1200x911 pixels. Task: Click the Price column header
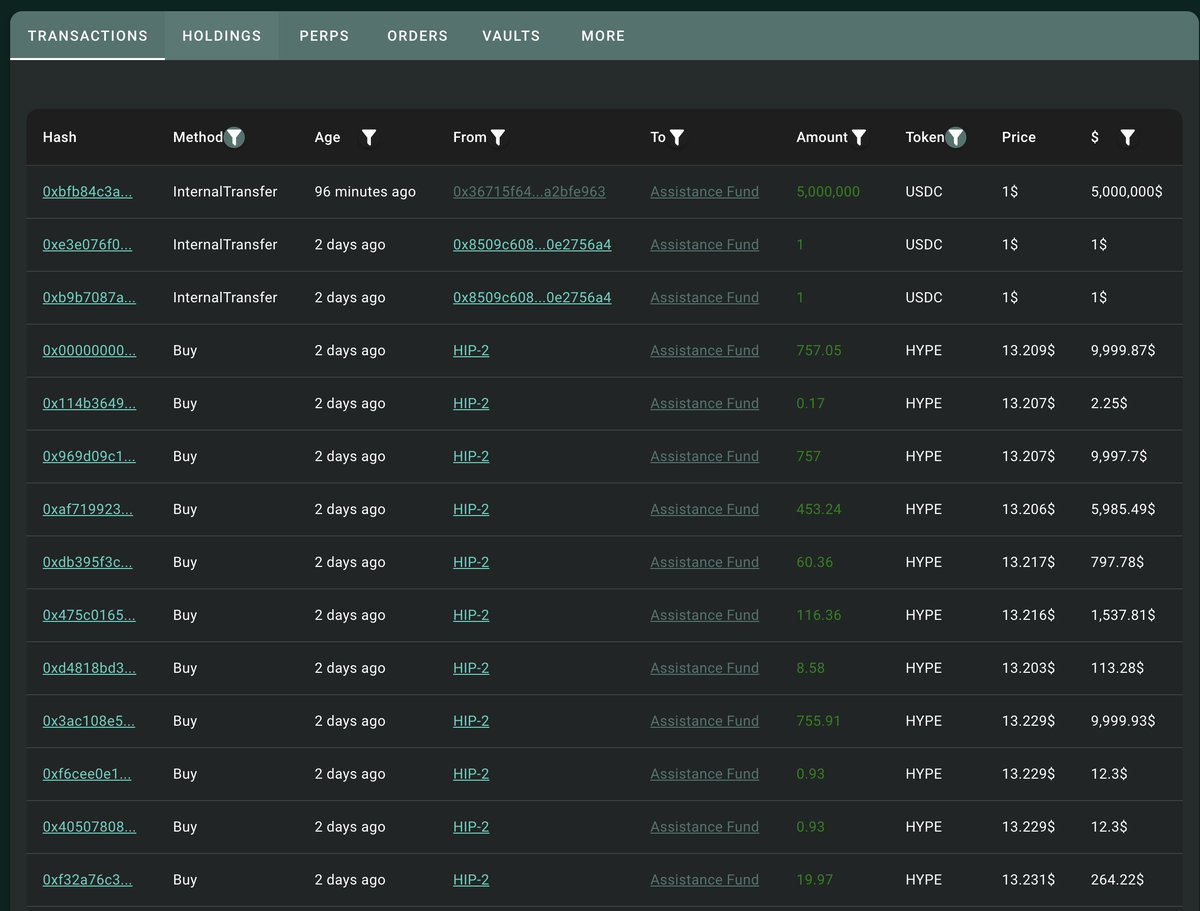1019,138
